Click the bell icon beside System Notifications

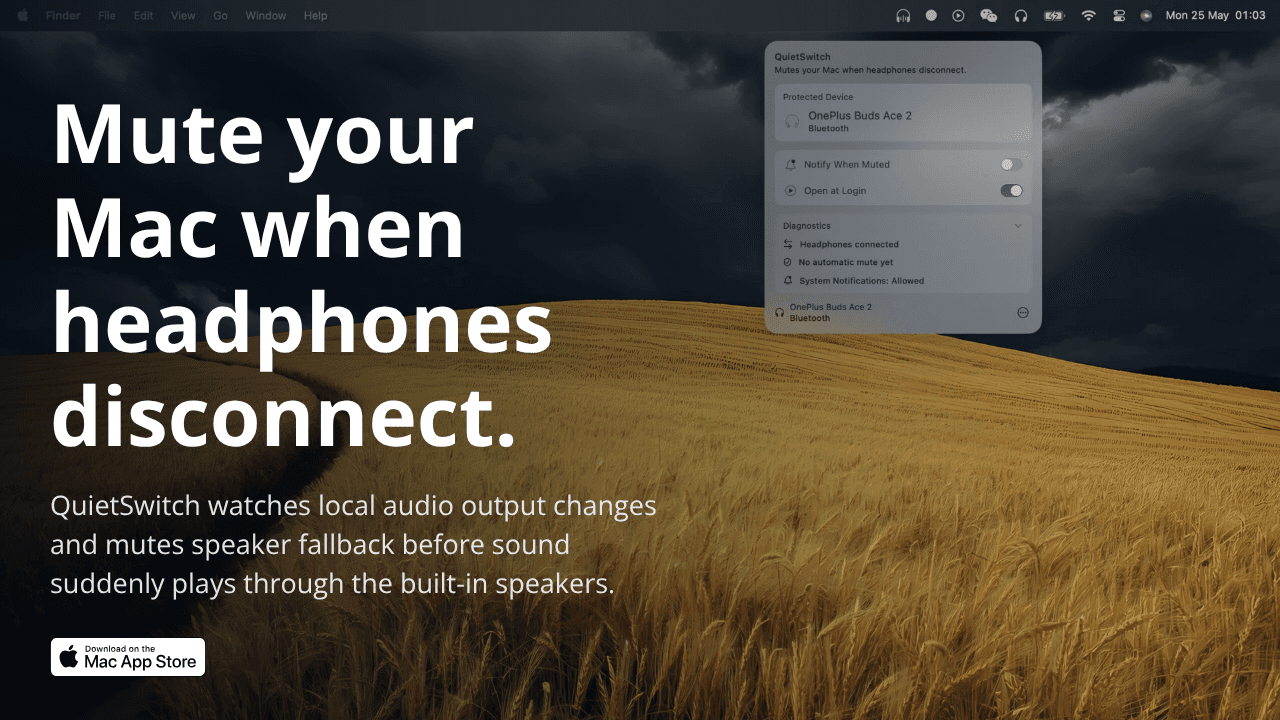click(788, 281)
